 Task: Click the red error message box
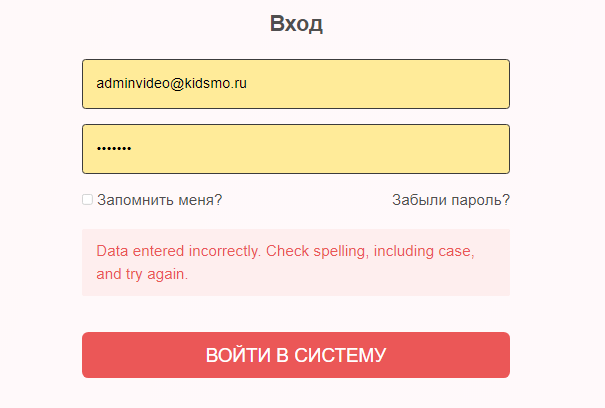tap(296, 262)
